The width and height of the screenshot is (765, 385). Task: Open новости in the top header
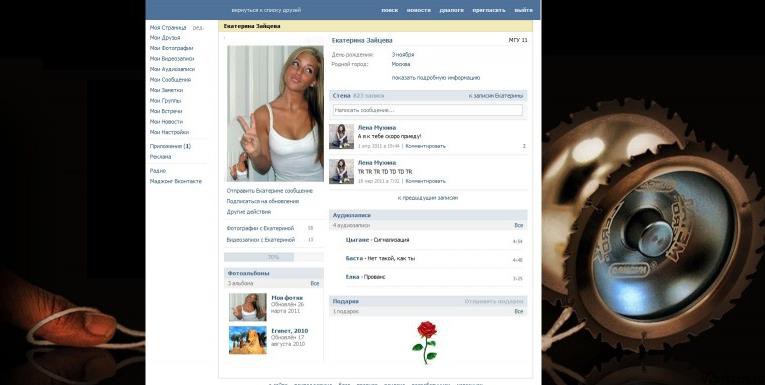pos(419,10)
